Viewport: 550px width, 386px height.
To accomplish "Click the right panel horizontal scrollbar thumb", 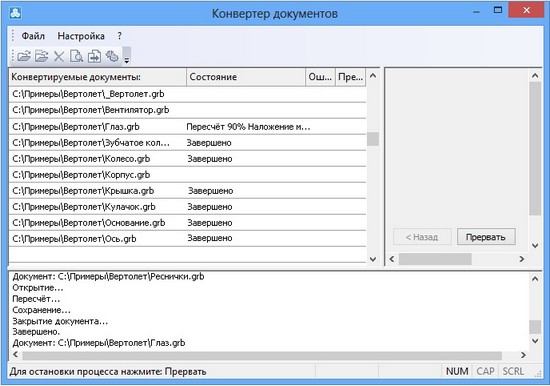I will point(435,259).
